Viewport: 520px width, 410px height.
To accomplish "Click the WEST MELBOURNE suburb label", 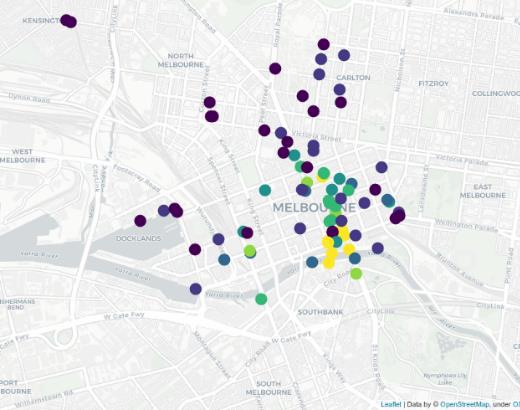I will 22,156.
